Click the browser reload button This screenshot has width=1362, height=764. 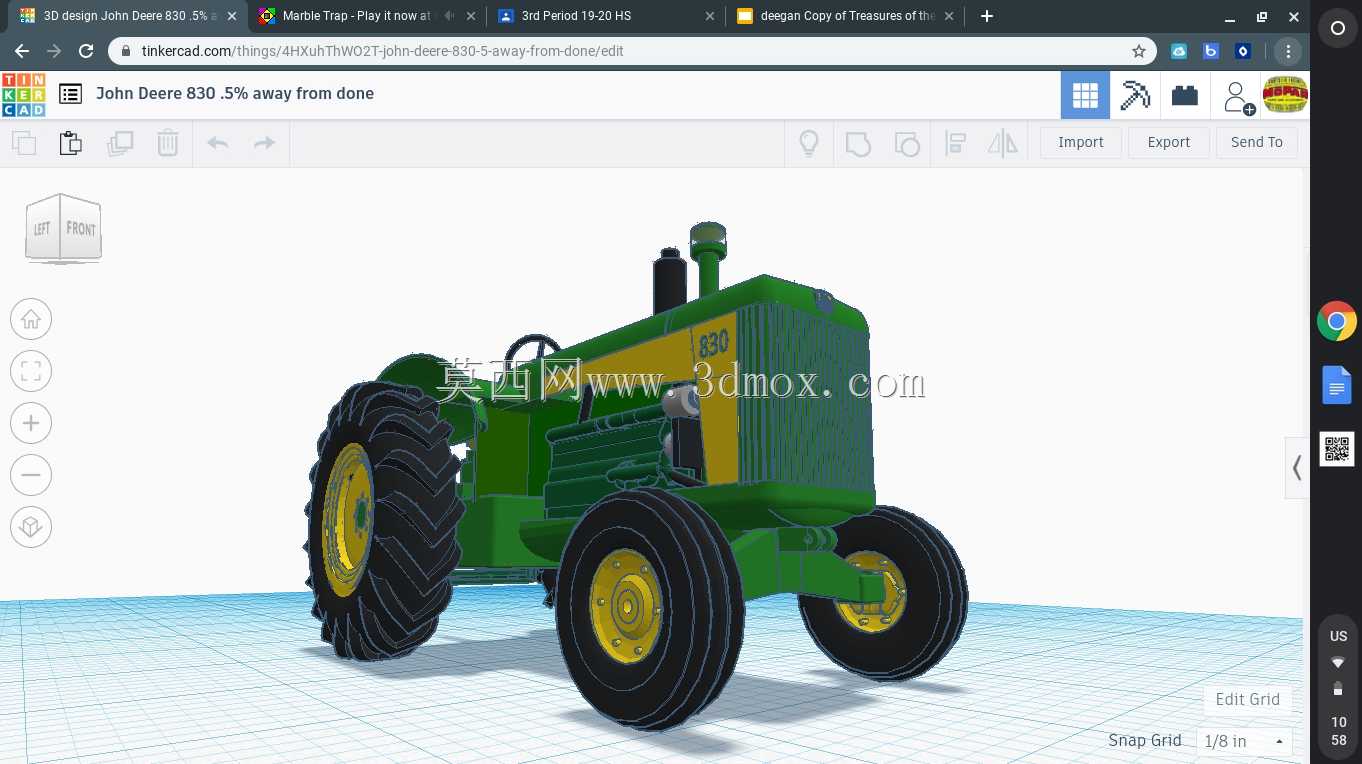(x=86, y=51)
